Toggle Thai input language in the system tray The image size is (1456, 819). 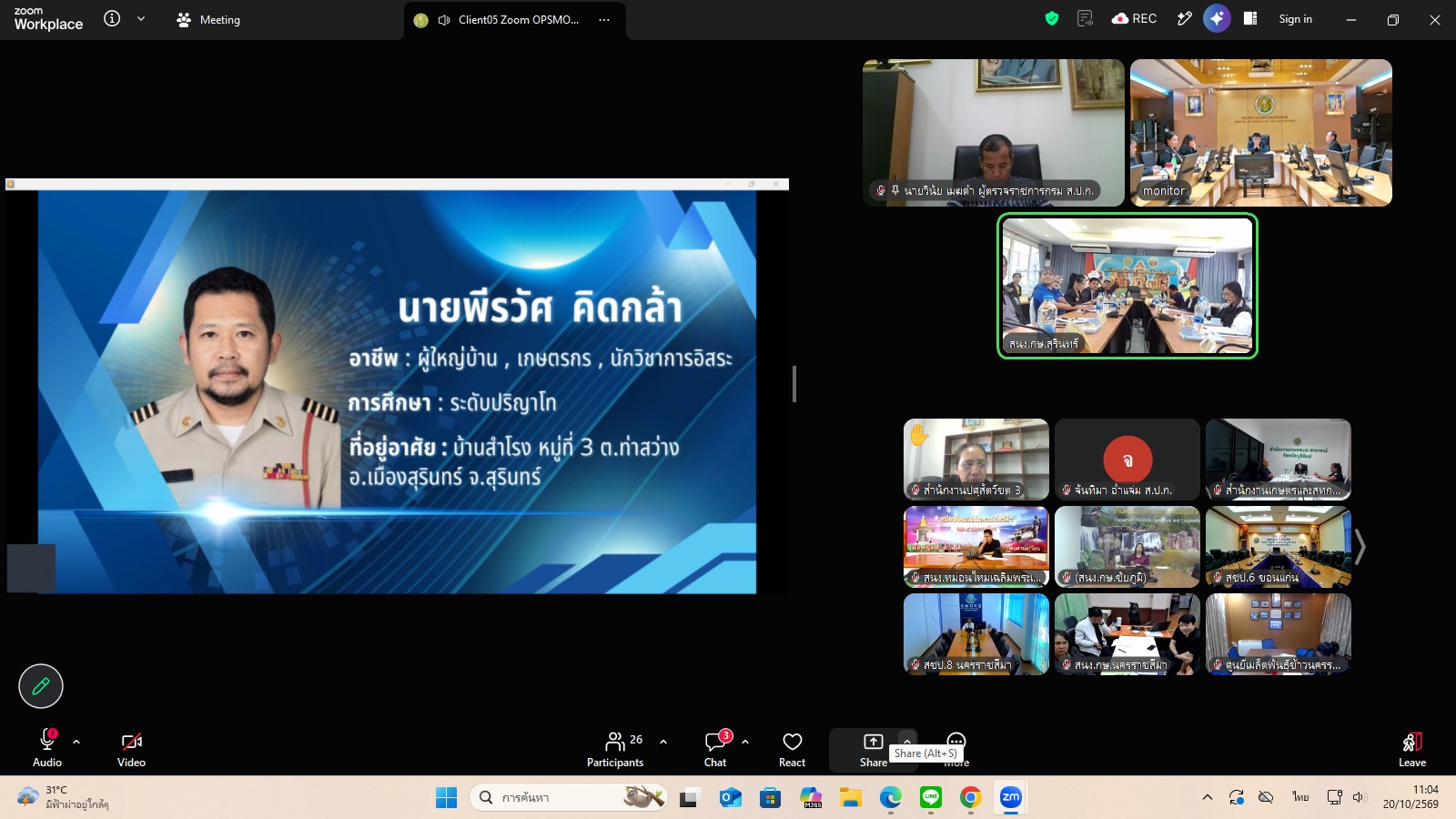pyautogui.click(x=1300, y=797)
